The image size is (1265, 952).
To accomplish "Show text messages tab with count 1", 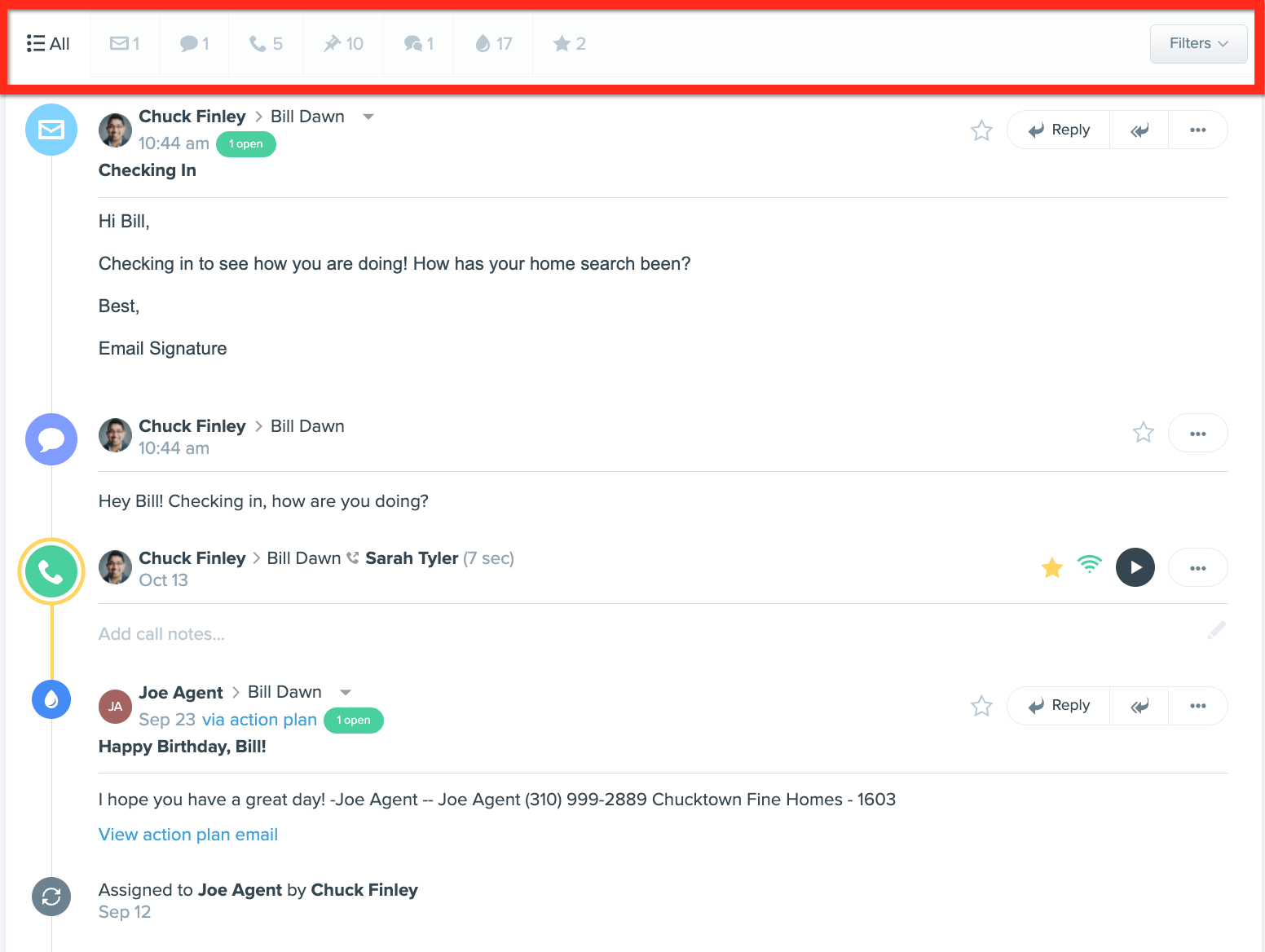I will (194, 44).
